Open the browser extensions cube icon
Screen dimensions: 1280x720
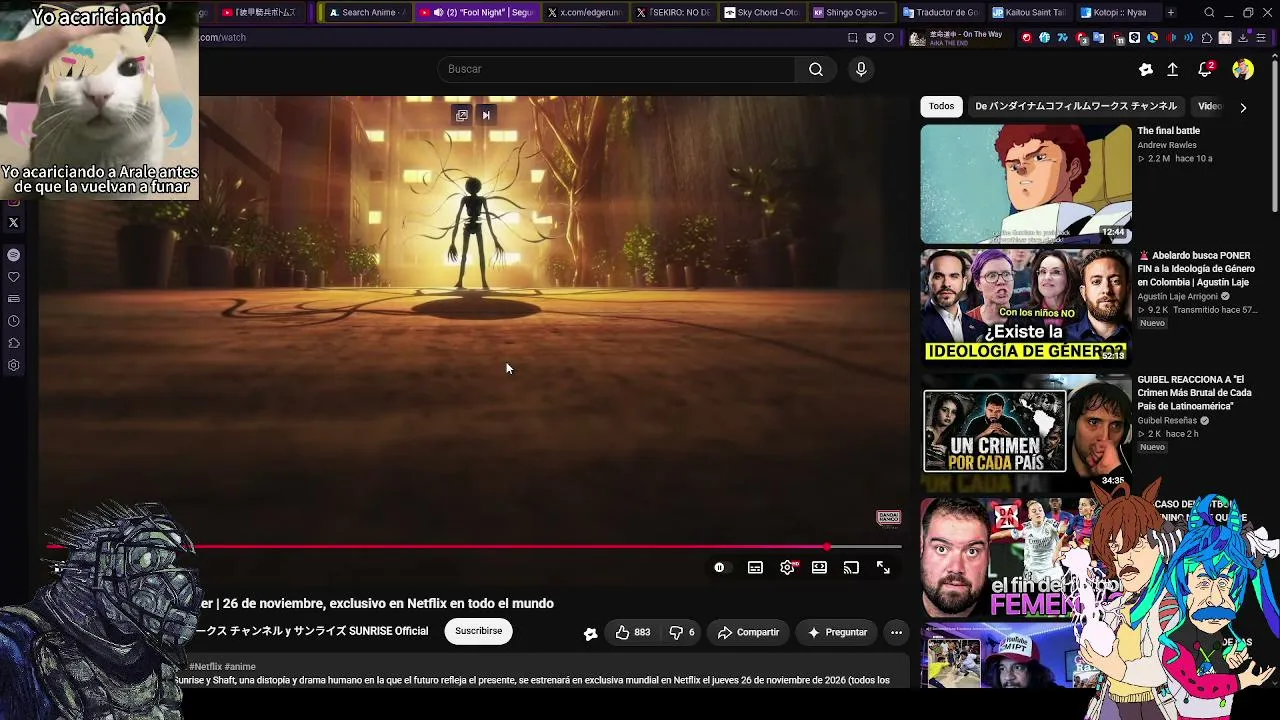[x=1207, y=38]
